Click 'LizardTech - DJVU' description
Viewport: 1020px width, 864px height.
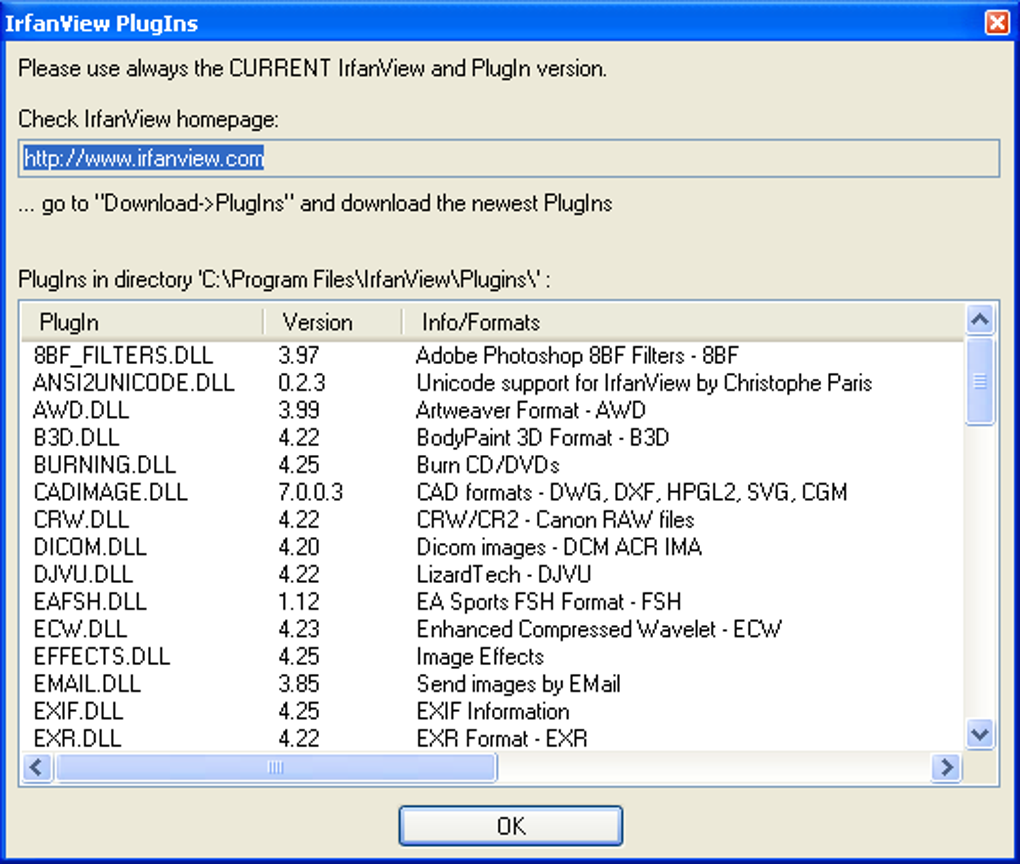(503, 574)
